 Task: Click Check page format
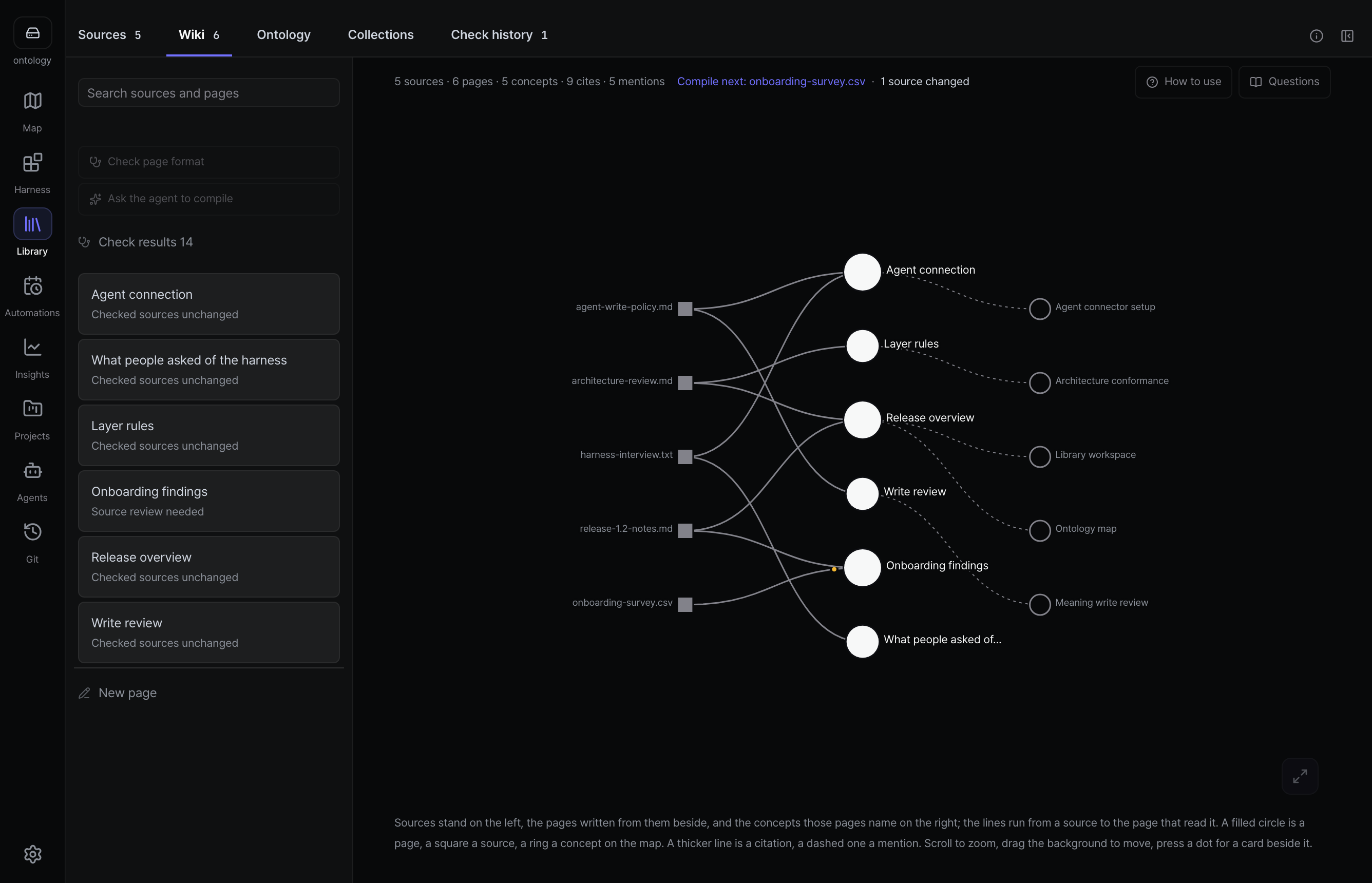coord(208,162)
